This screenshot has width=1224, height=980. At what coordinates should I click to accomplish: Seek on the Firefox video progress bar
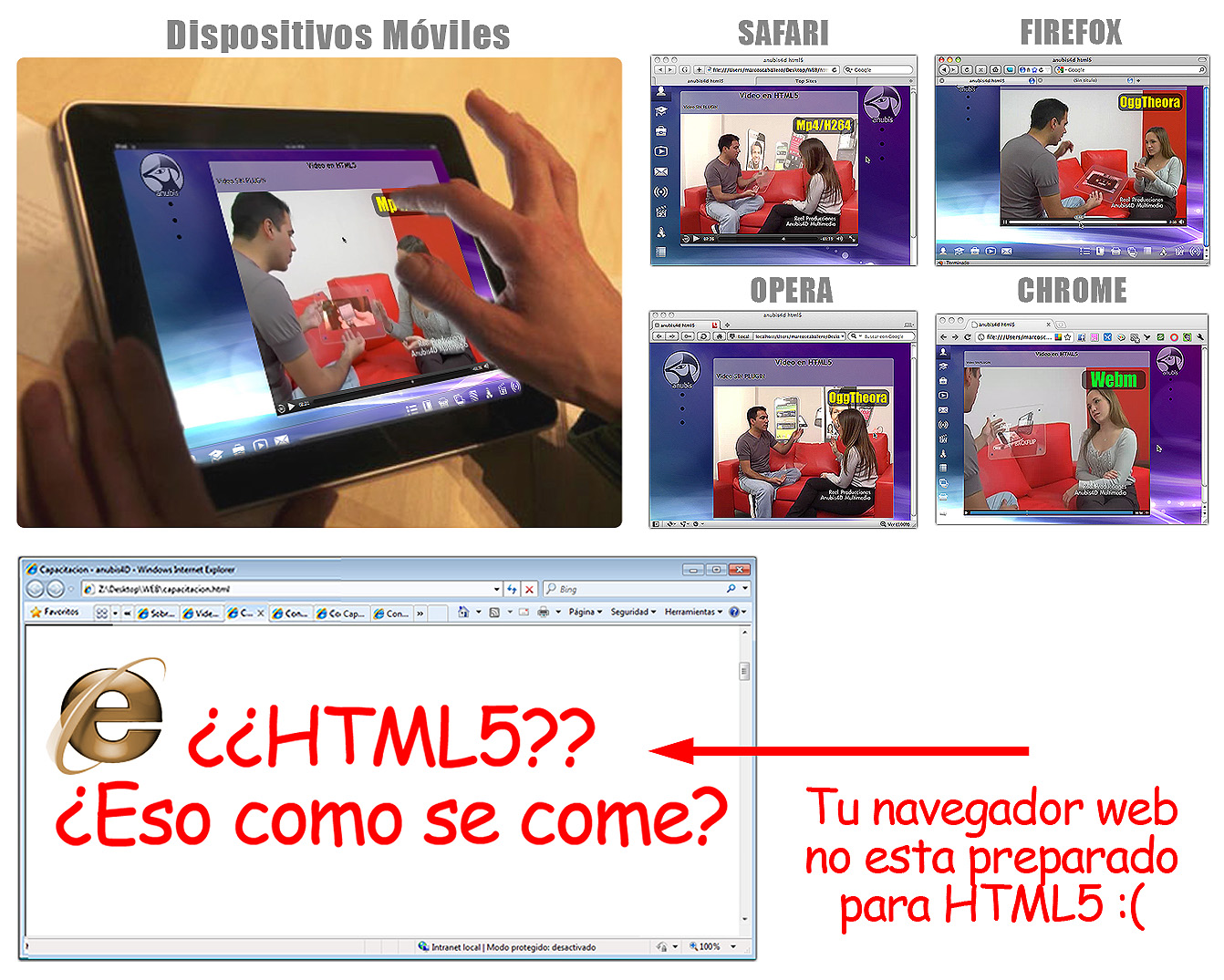pyautogui.click(x=1087, y=222)
